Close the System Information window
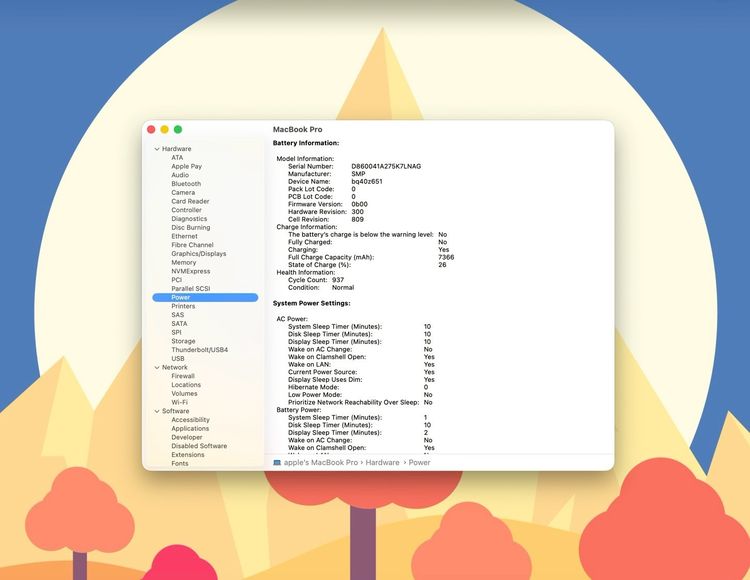 (152, 129)
